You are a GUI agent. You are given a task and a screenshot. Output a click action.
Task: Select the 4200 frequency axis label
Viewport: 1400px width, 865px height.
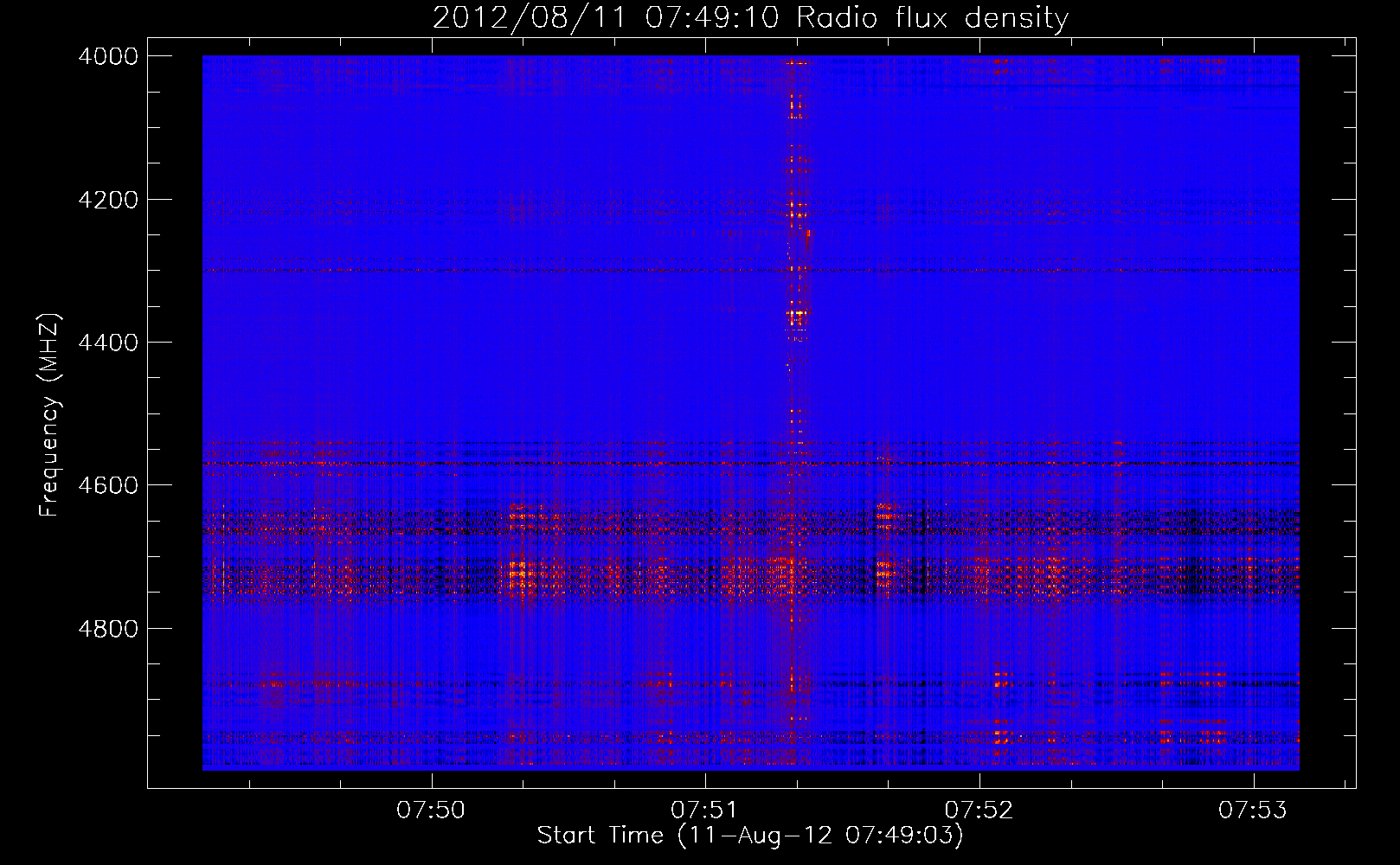[x=108, y=200]
